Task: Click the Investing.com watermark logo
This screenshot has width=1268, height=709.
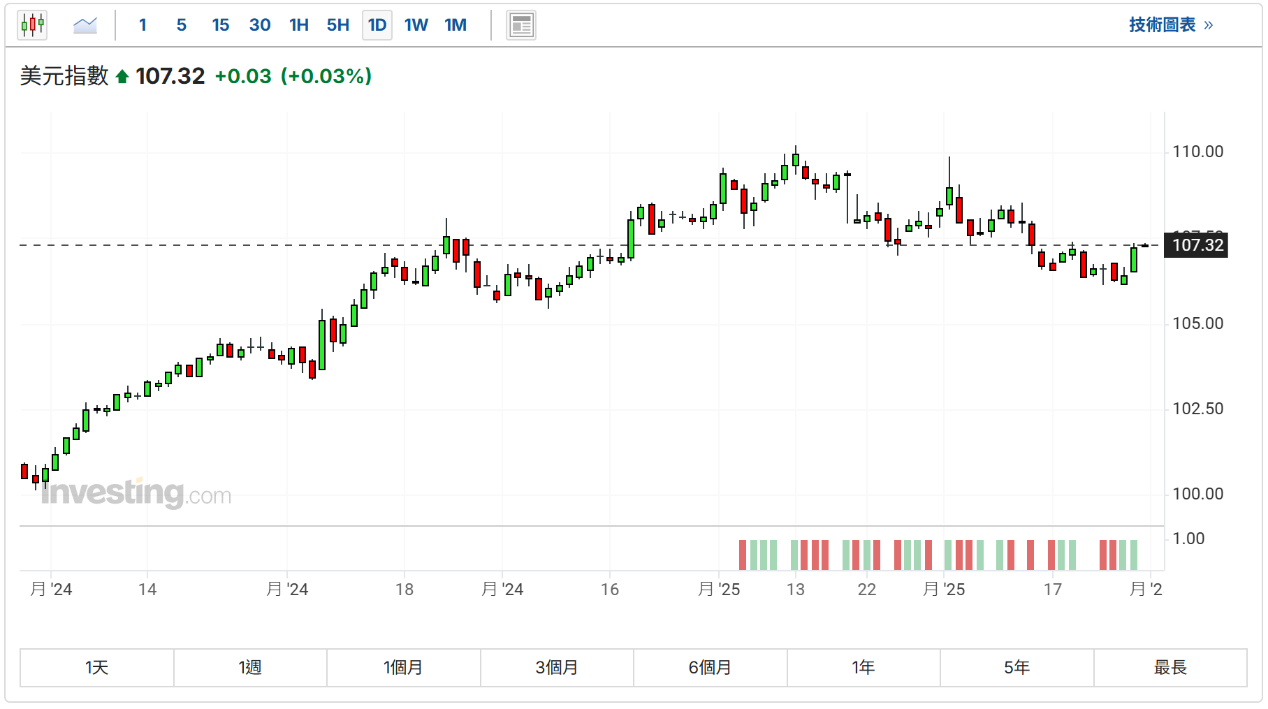Action: point(136,493)
